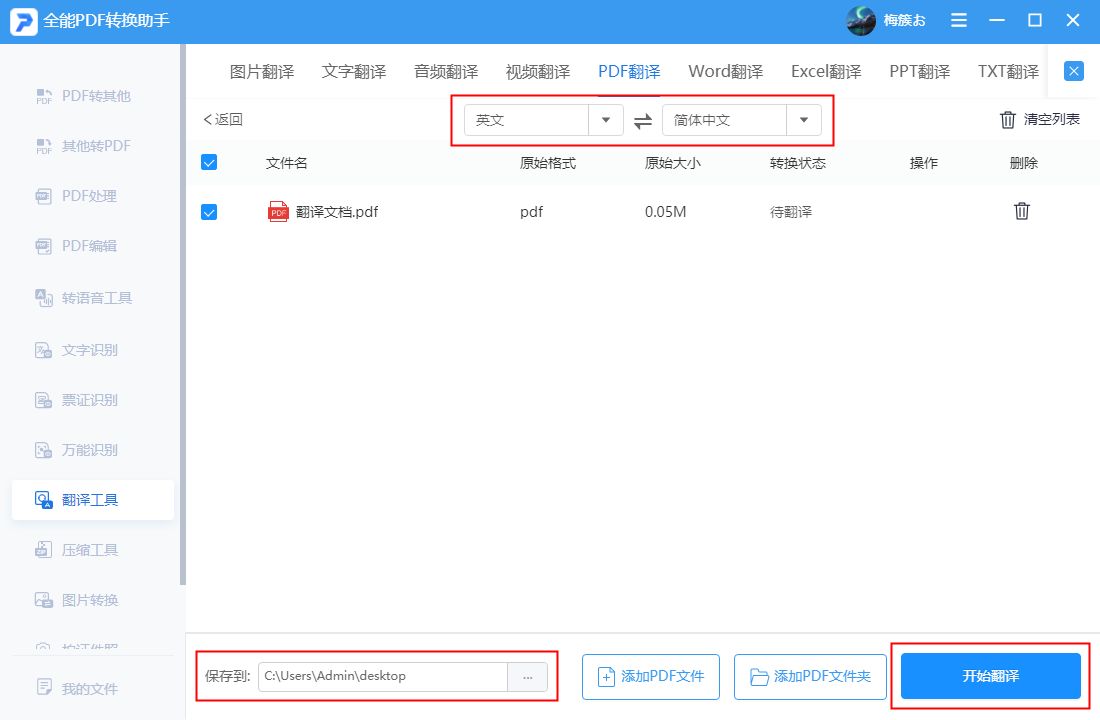Delete 翻译文档.pdf with its trash icon
The image size is (1100, 720).
(x=1021, y=211)
